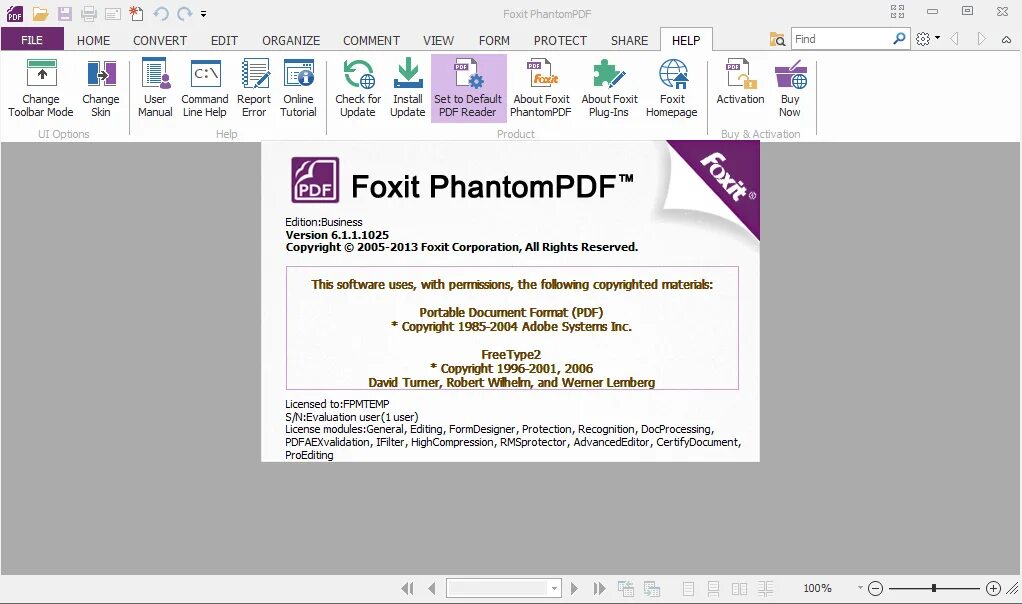
Task: Click the Foxit PDF app icon in title bar
Action: pyautogui.click(x=14, y=13)
